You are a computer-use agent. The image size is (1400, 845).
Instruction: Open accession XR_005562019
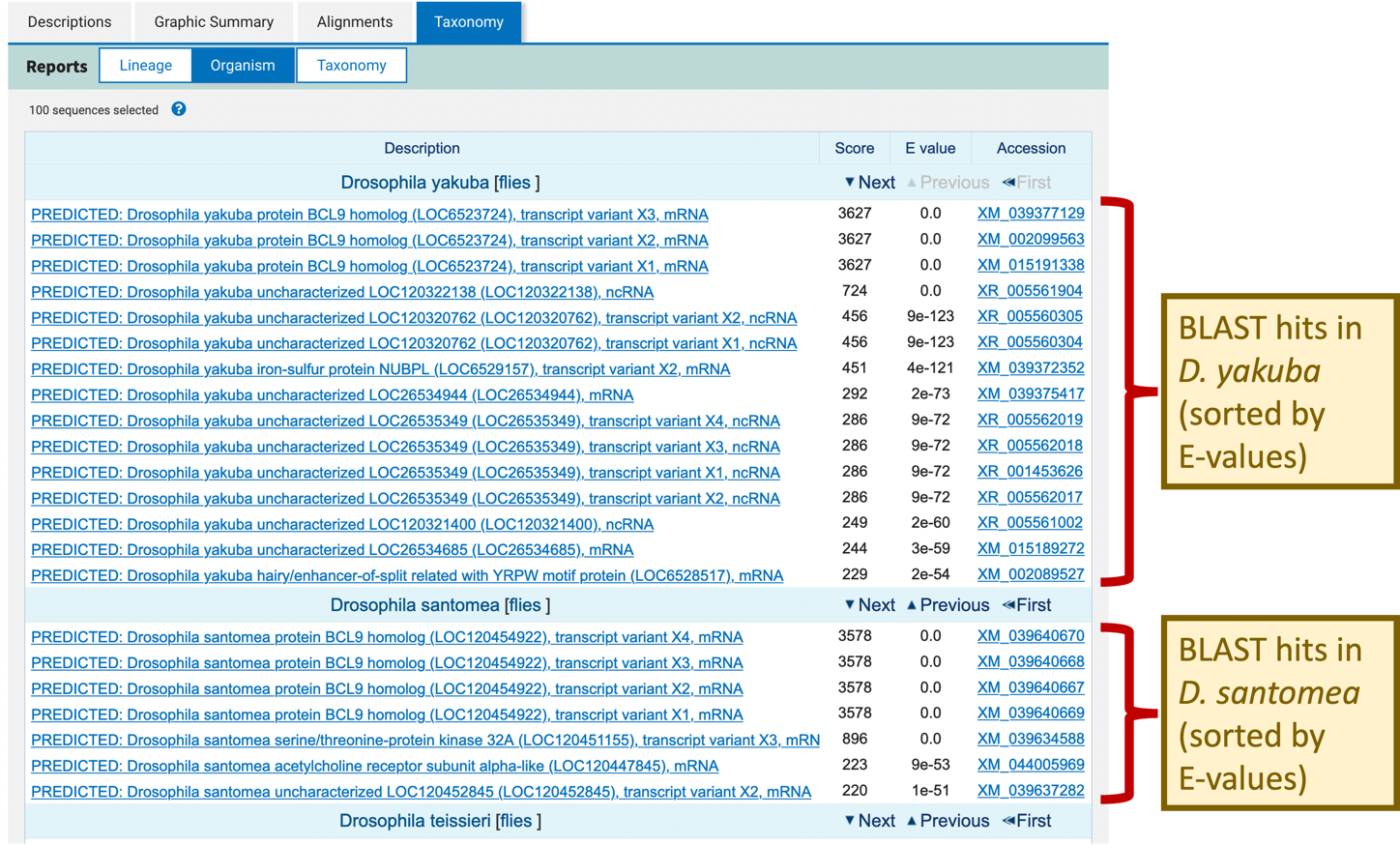click(x=1030, y=420)
